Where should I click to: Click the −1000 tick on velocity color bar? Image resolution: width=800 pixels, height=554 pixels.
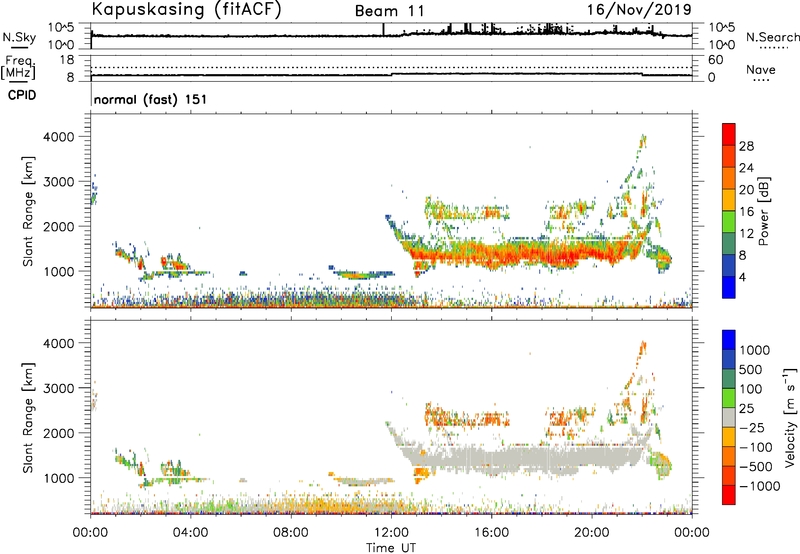[x=760, y=486]
